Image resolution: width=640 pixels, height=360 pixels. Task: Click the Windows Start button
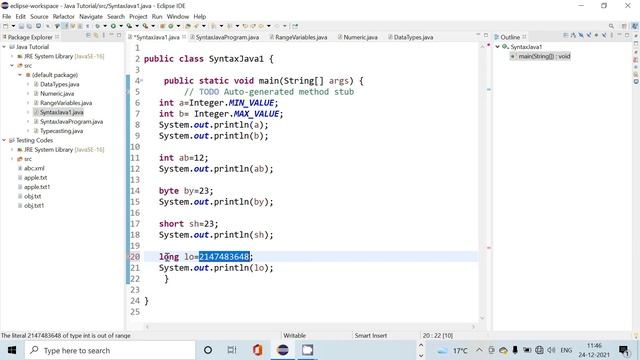[12, 350]
